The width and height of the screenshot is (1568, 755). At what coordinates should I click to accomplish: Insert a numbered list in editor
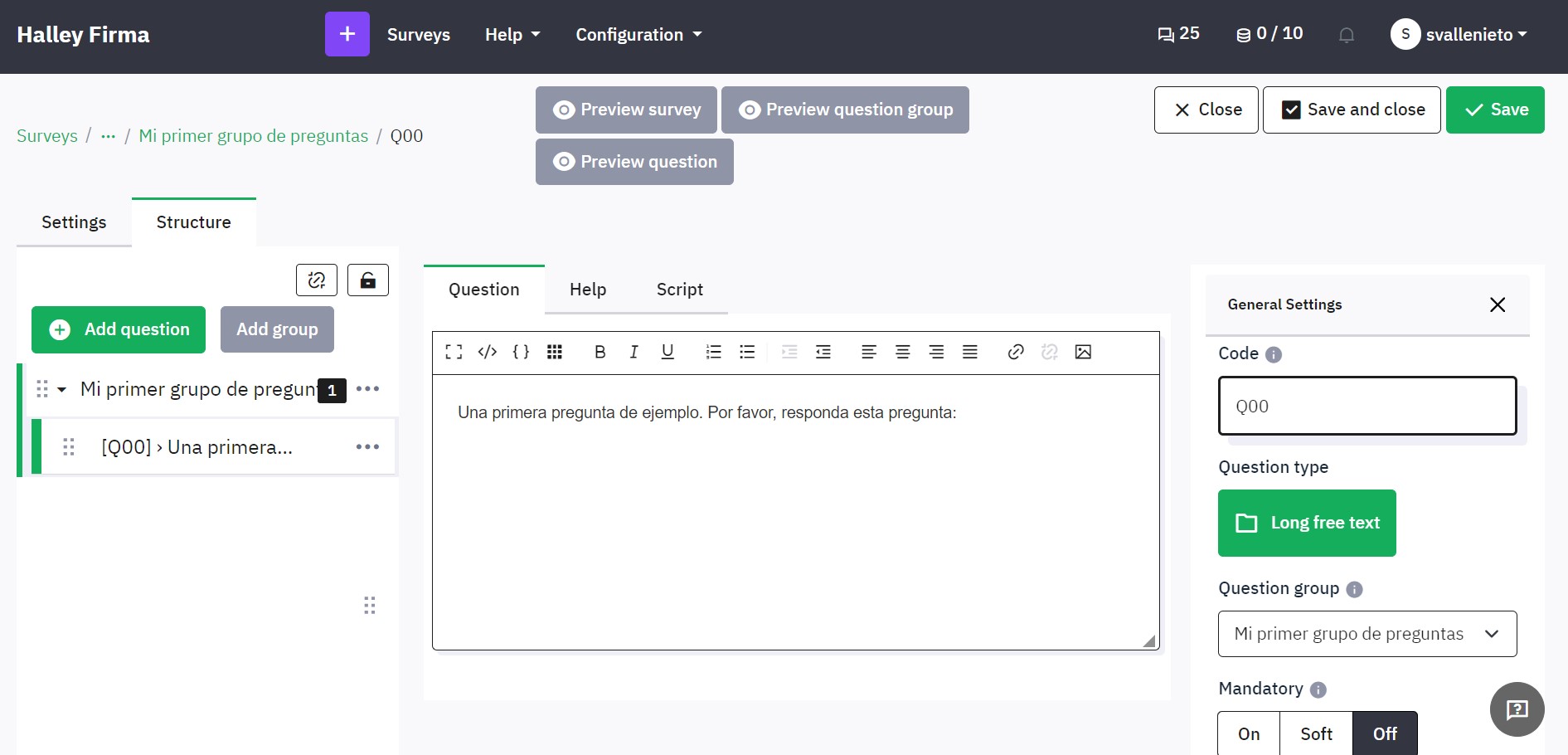pos(713,352)
